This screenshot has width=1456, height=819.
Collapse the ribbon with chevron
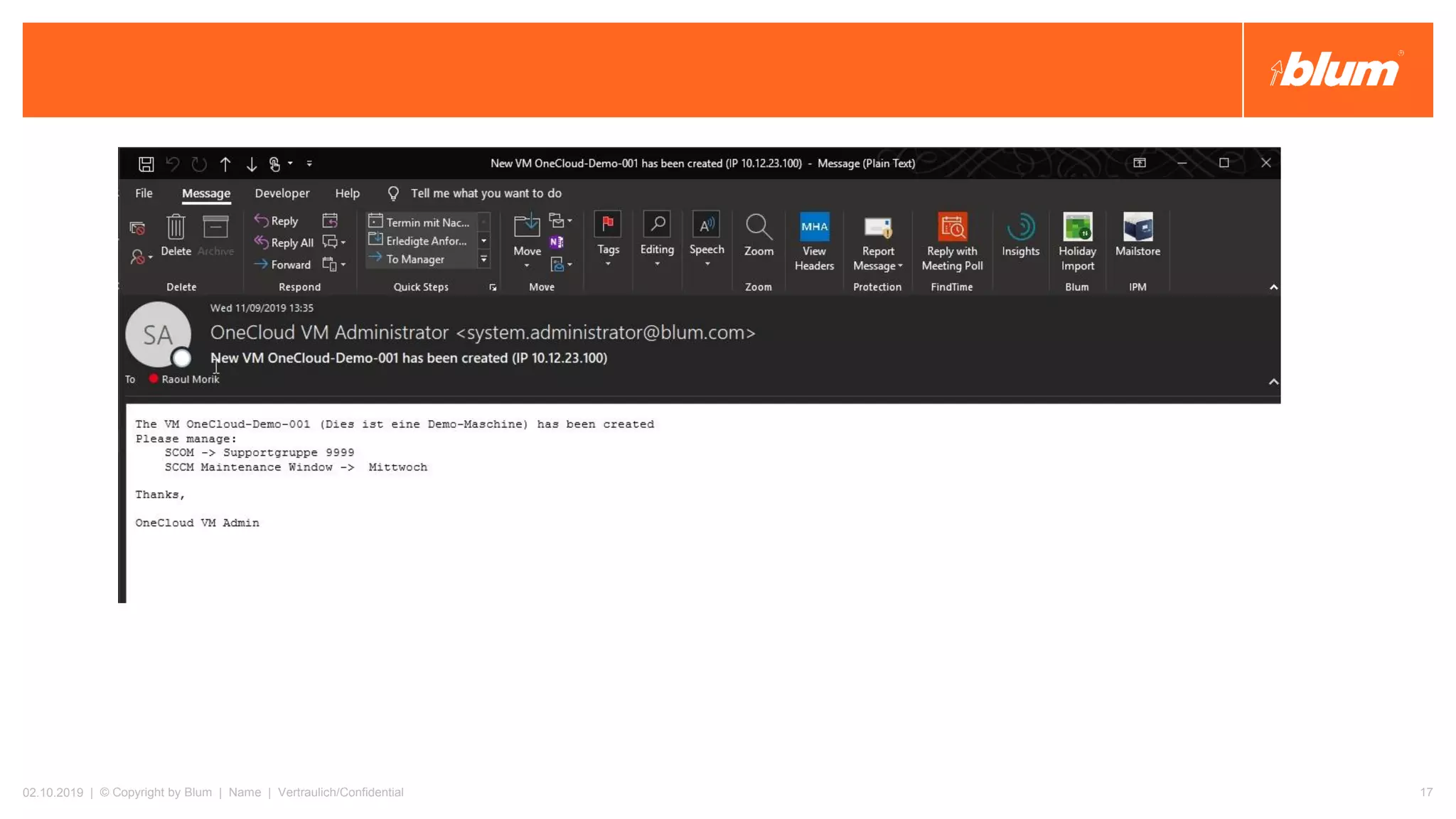[1273, 287]
